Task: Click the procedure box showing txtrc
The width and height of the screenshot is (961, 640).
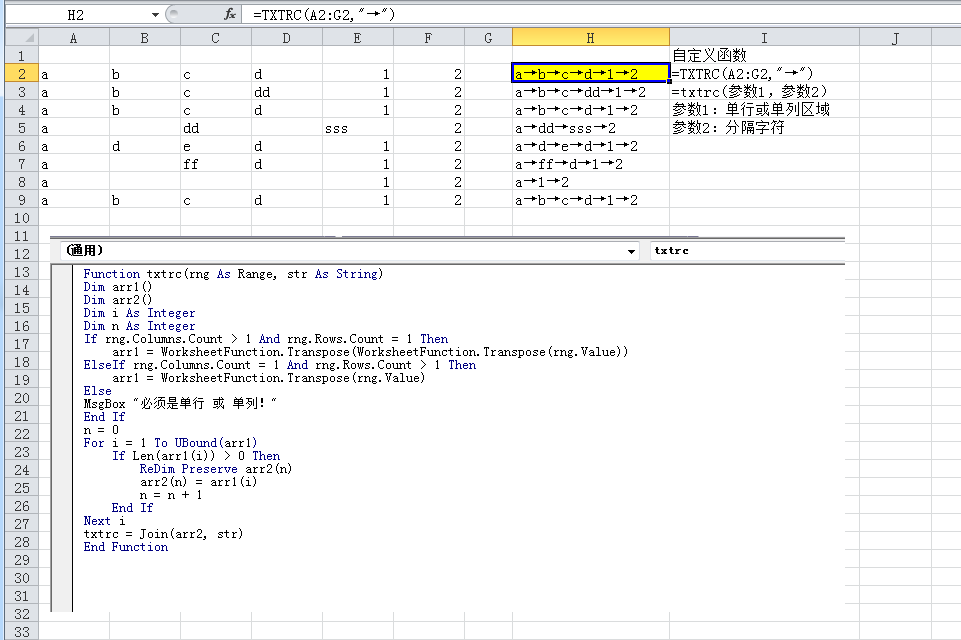Action: pos(747,250)
